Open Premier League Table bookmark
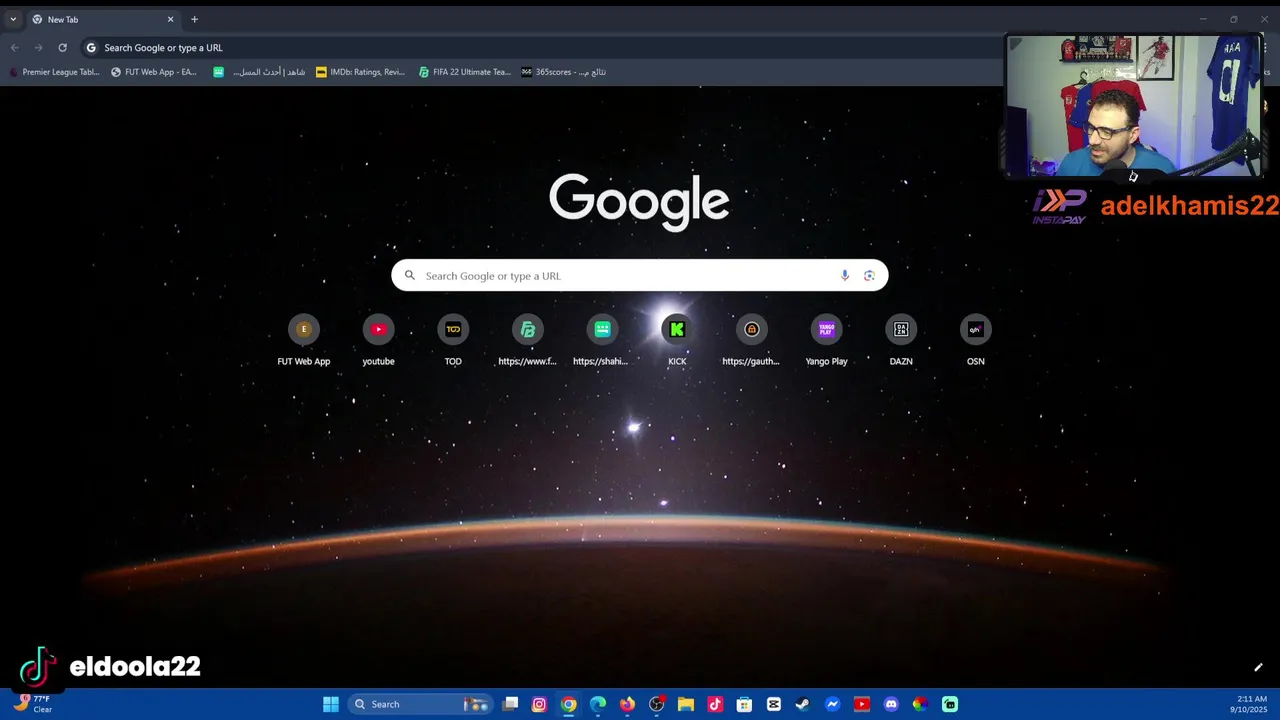 click(x=54, y=72)
